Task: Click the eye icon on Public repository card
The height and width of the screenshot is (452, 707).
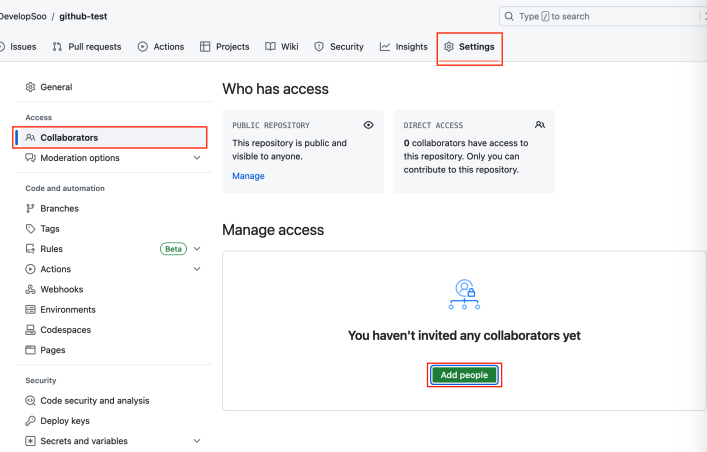Action: pos(368,125)
